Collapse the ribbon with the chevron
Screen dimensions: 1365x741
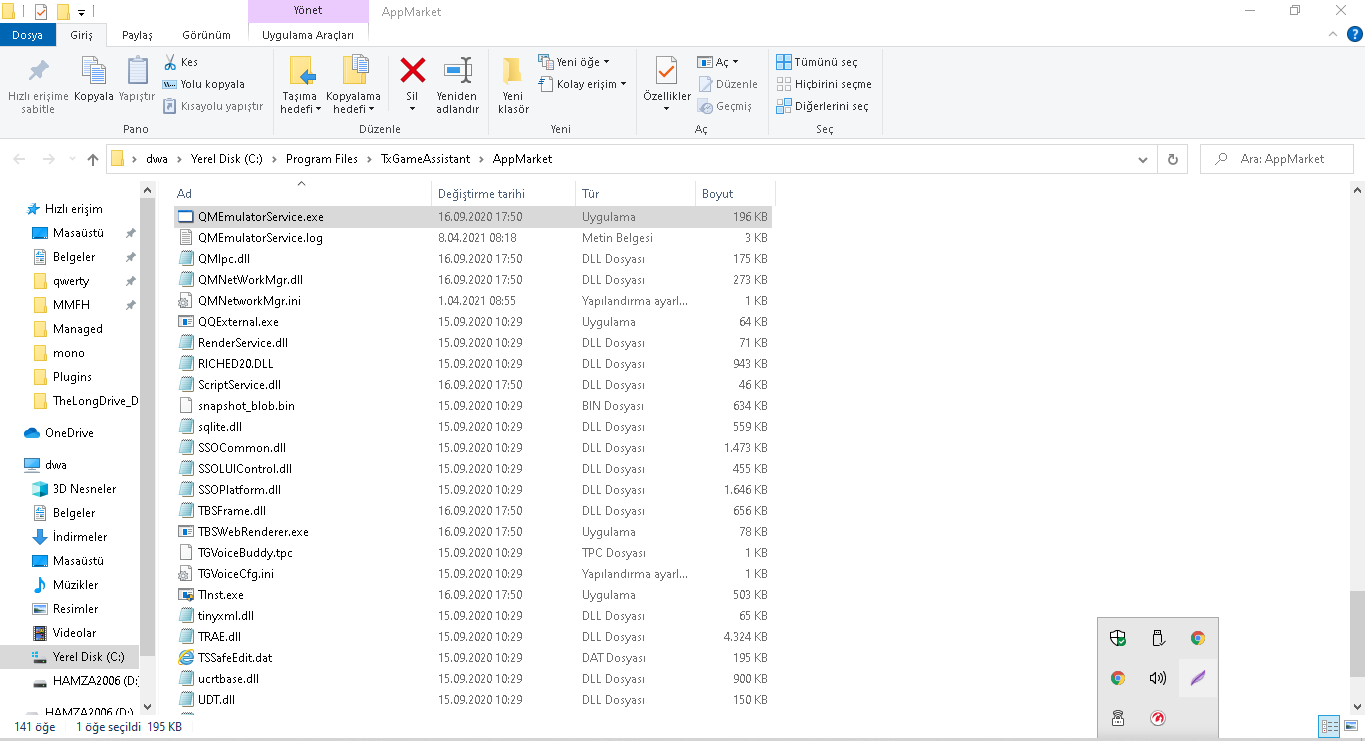(x=1332, y=34)
